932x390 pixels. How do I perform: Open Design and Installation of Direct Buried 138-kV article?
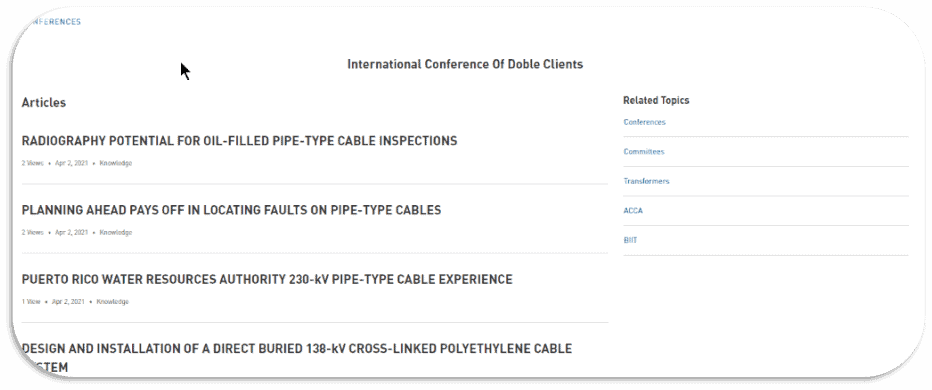point(297,358)
